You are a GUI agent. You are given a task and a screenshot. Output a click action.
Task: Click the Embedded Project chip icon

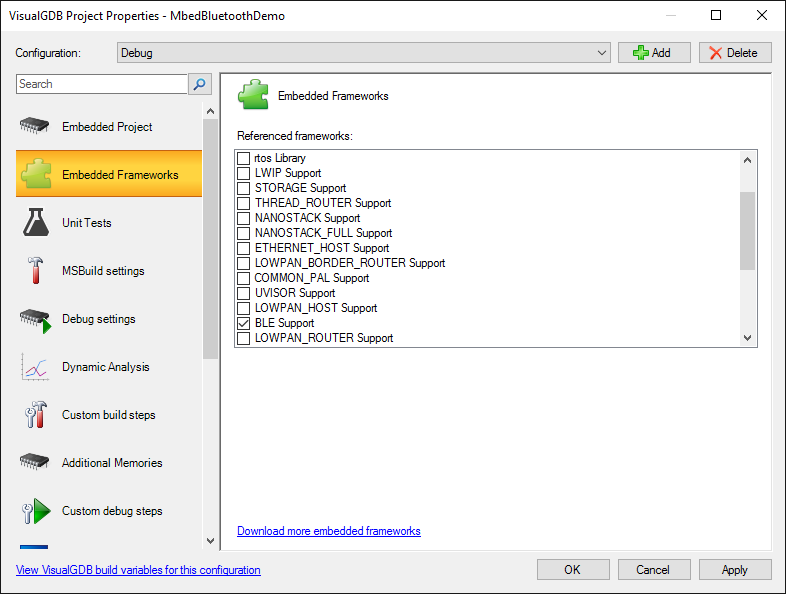click(x=34, y=126)
